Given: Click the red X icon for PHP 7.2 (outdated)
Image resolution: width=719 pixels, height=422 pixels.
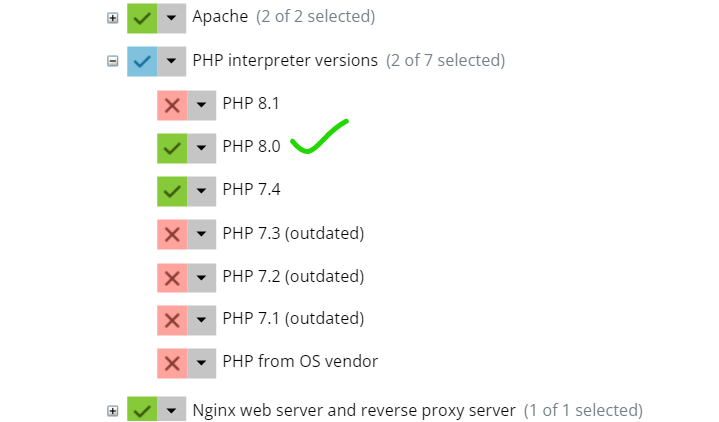Looking at the screenshot, I should click(172, 277).
